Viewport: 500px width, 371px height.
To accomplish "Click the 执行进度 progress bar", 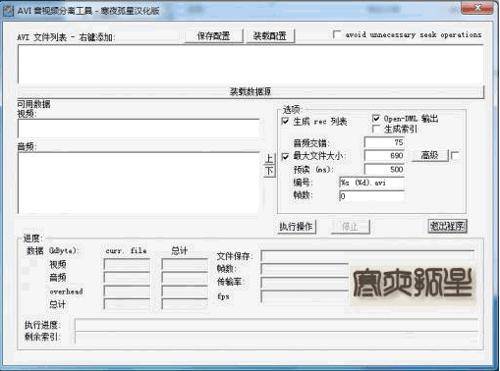I will click(277, 325).
